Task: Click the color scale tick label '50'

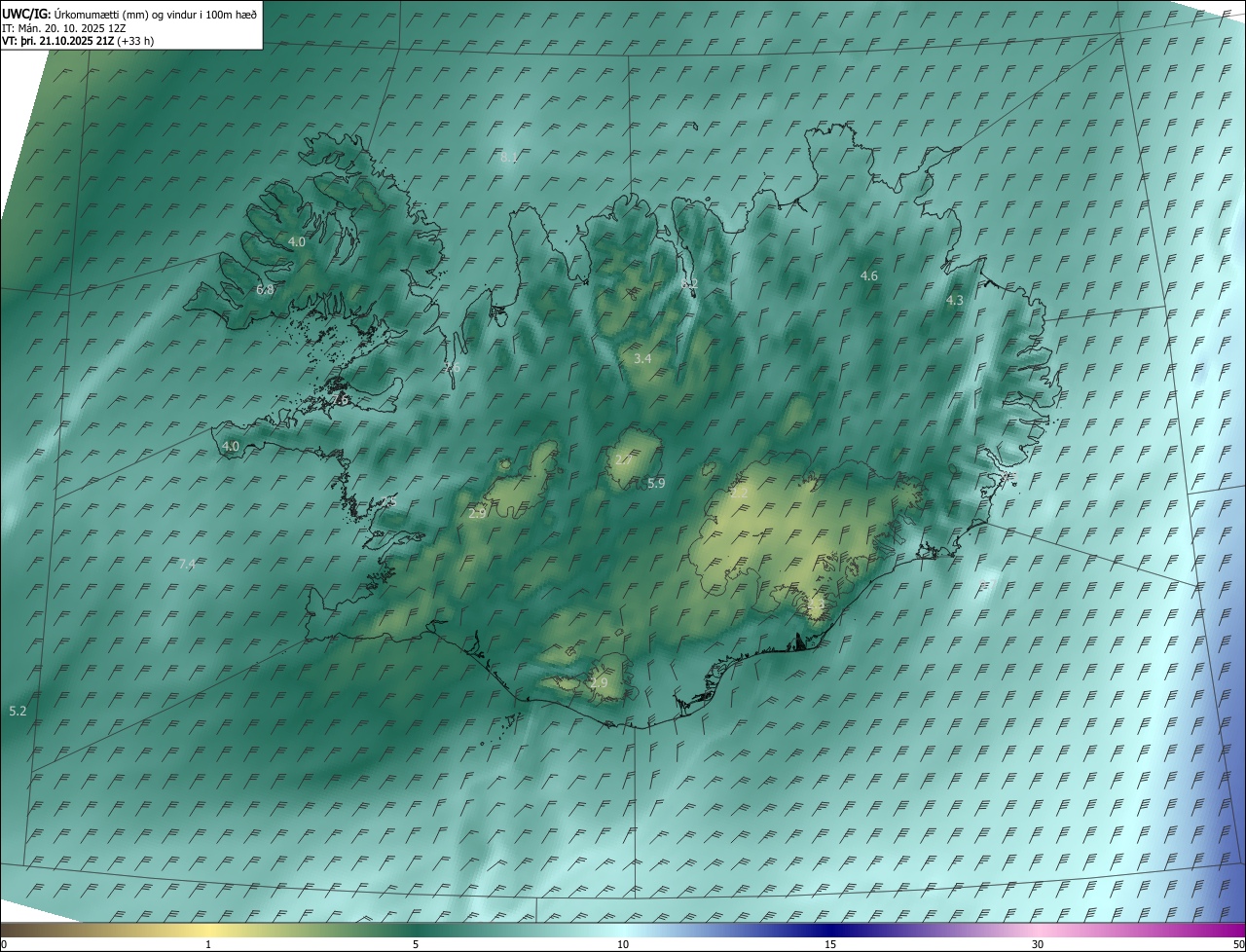Action: (1238, 945)
